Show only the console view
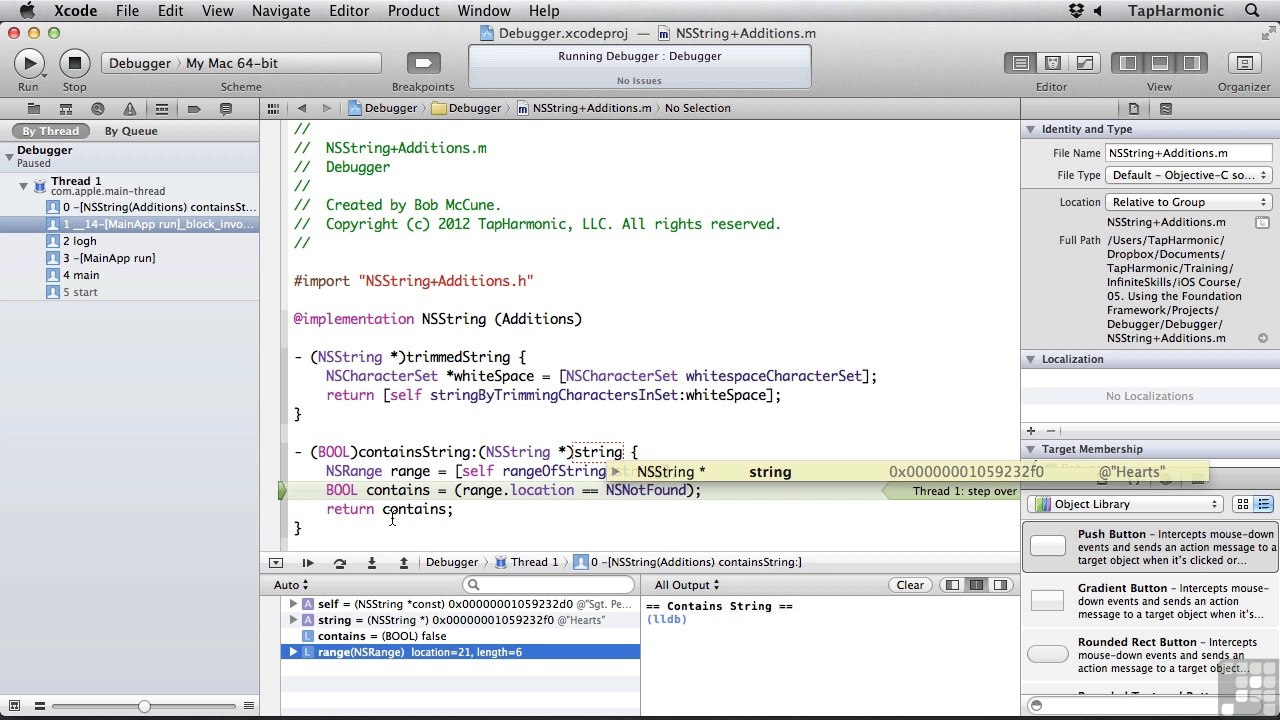 point(1000,585)
